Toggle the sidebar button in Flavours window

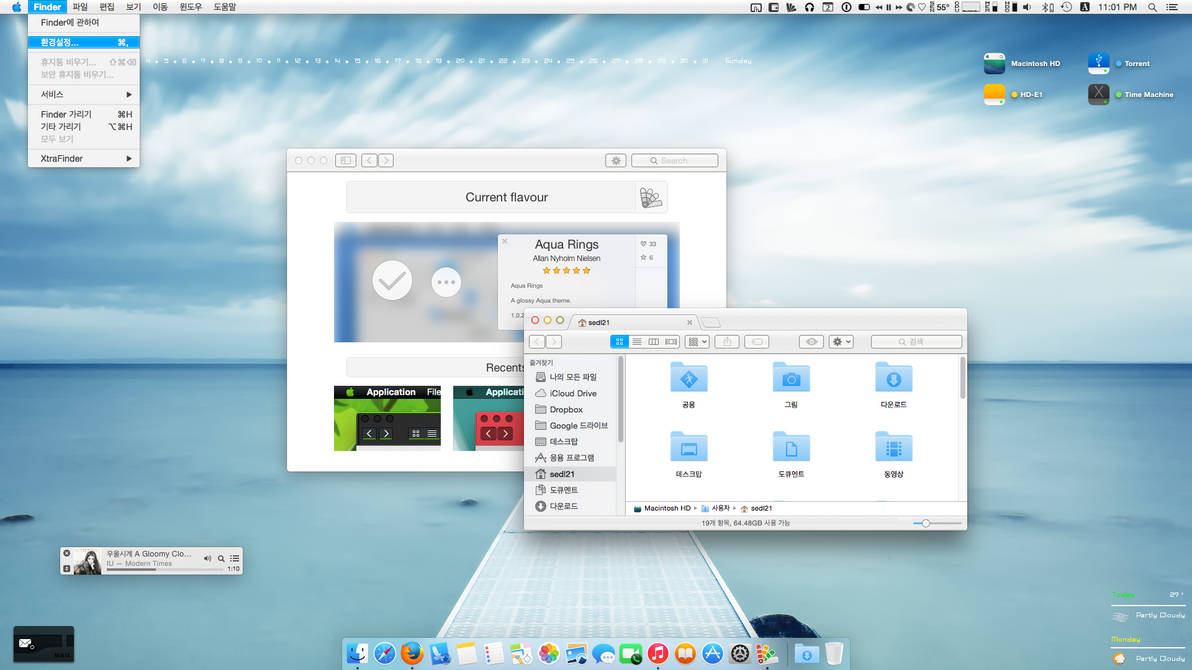346,160
